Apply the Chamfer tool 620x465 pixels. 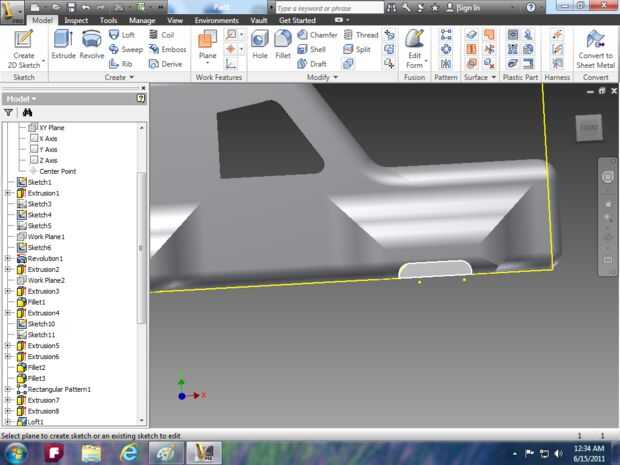[317, 35]
